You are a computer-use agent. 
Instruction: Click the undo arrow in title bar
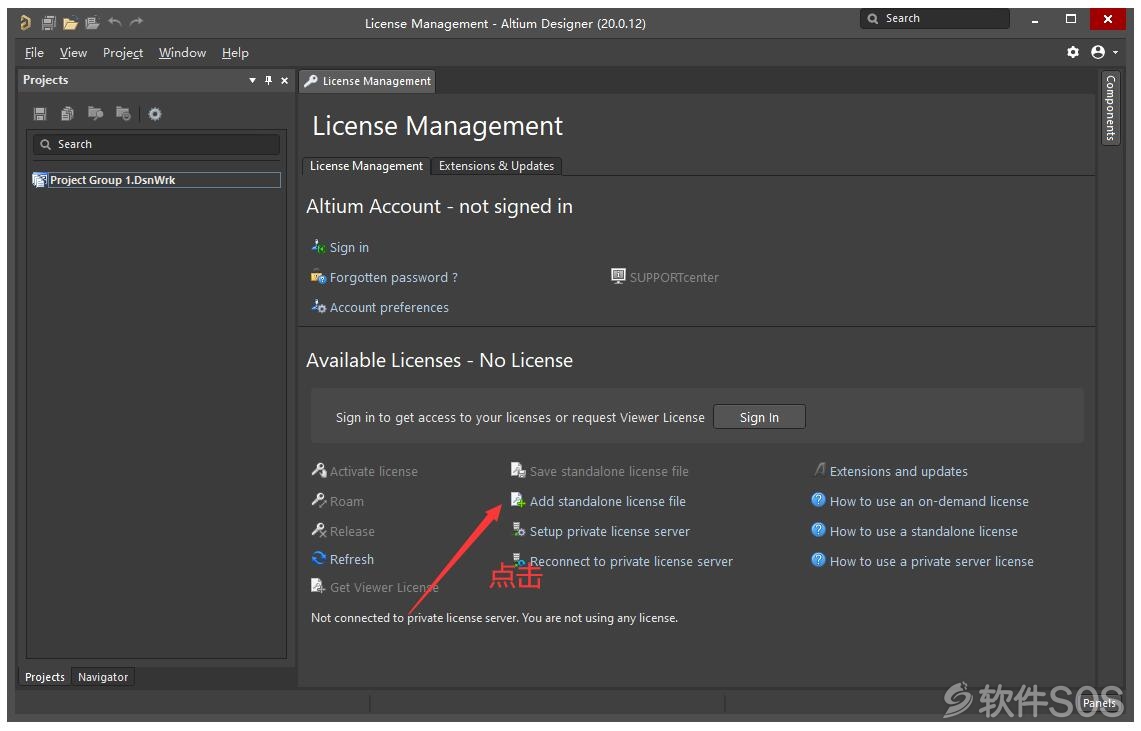(x=114, y=22)
